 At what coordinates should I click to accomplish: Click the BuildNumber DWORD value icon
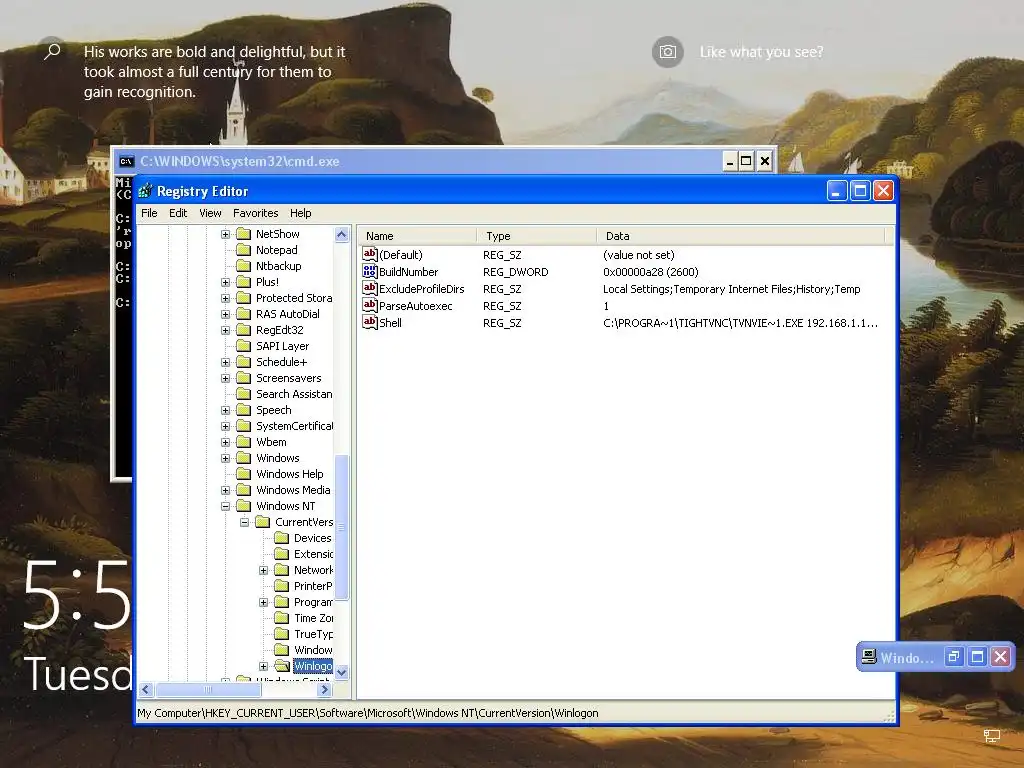pyautogui.click(x=370, y=271)
